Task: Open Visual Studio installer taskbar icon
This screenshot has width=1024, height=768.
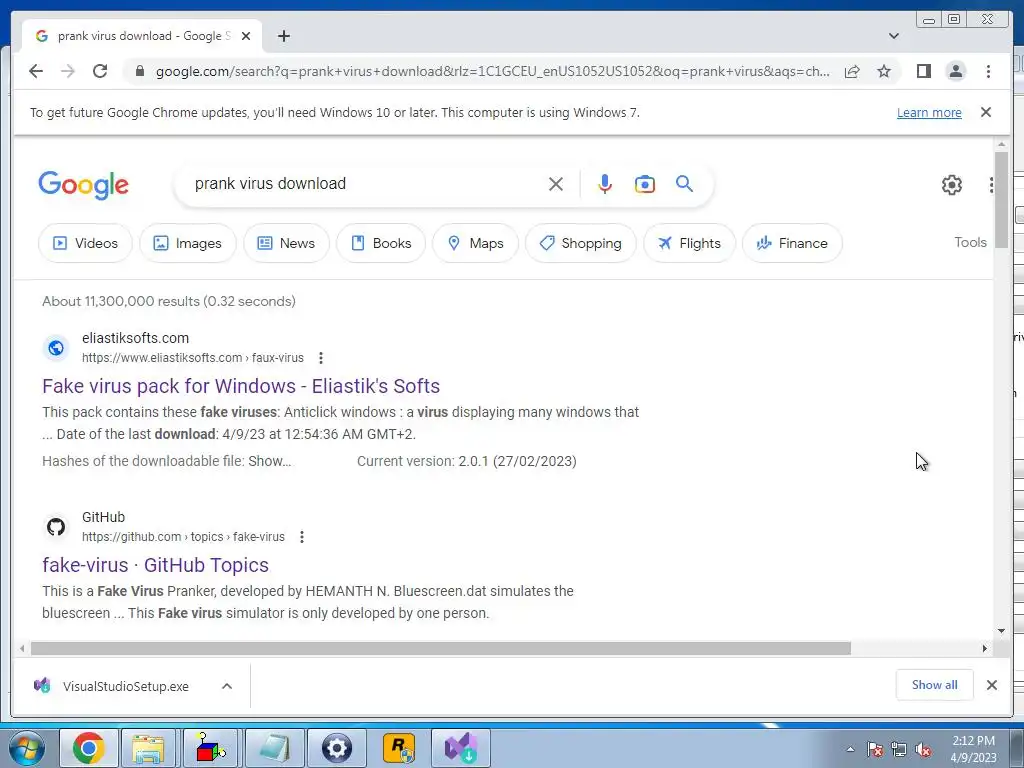Action: (x=460, y=748)
